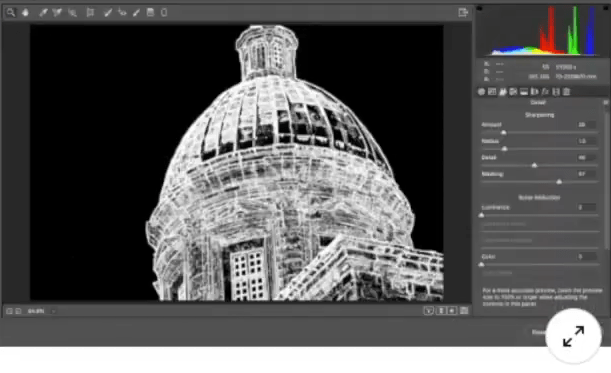Screen dimensions: 611x373
Task: Open the Detail panel options menu
Action: coord(606,103)
